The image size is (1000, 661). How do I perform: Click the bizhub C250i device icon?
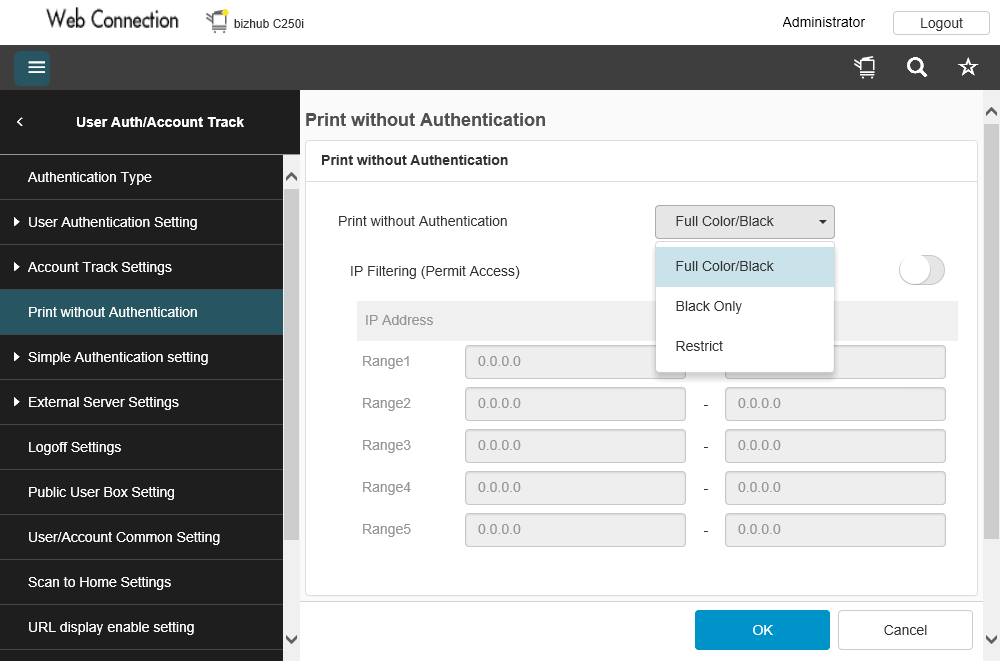pos(217,21)
